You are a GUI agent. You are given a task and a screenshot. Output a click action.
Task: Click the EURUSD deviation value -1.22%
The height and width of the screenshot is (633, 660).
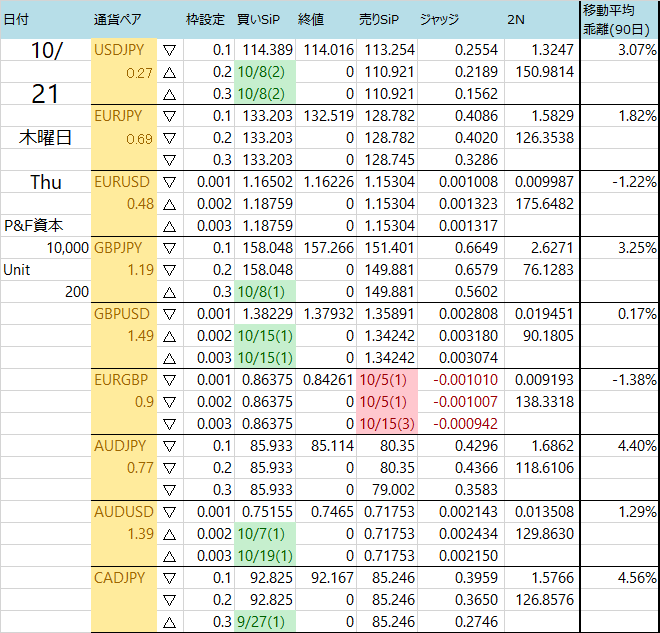[x=634, y=182]
